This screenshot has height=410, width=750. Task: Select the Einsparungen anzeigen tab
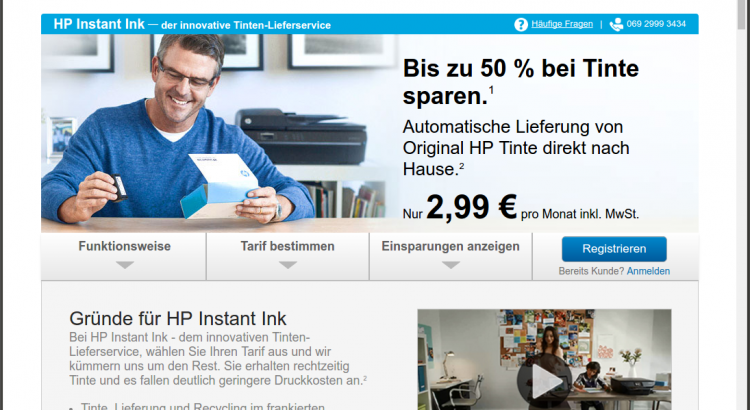point(451,256)
